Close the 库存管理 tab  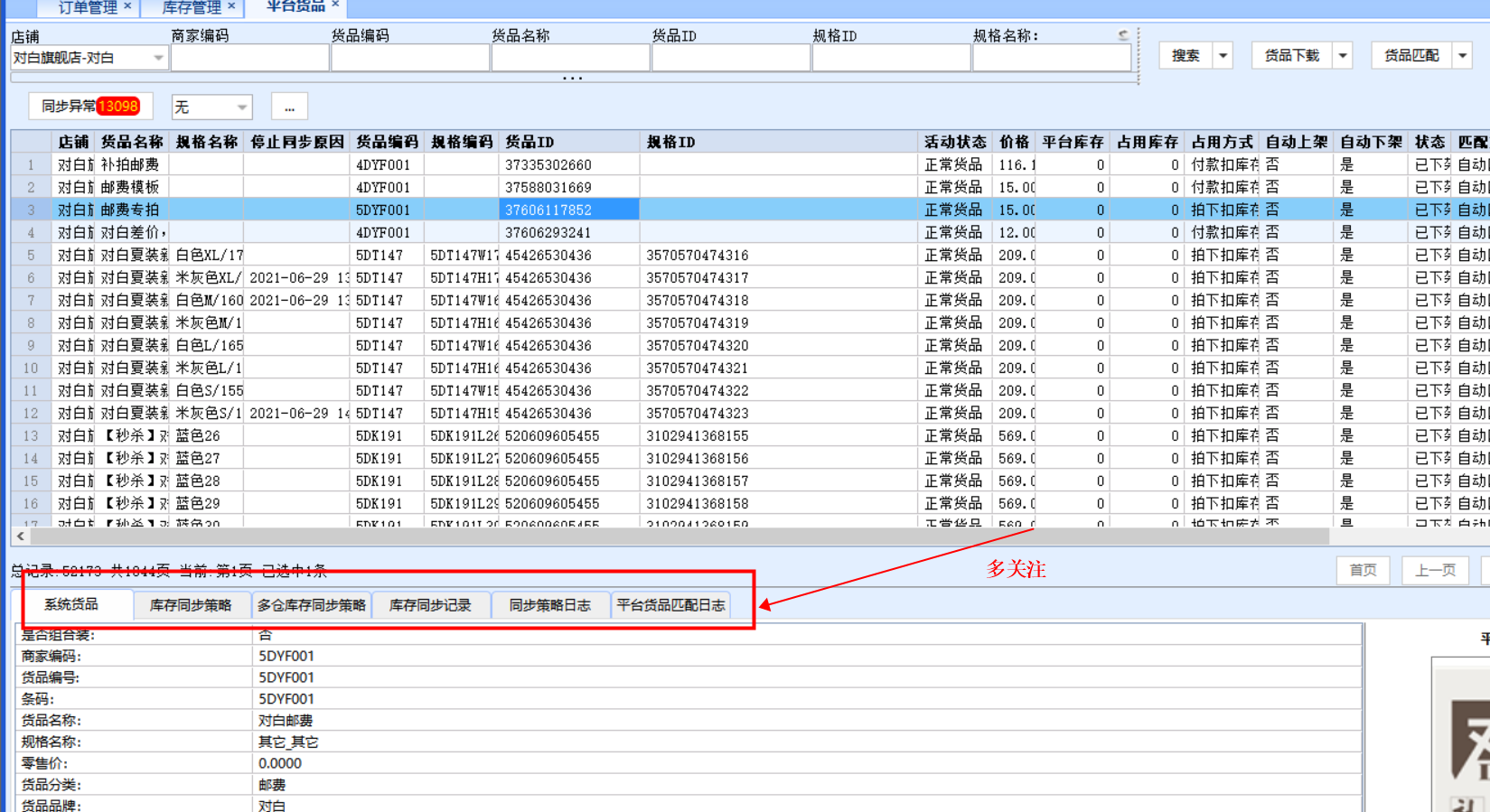[231, 6]
